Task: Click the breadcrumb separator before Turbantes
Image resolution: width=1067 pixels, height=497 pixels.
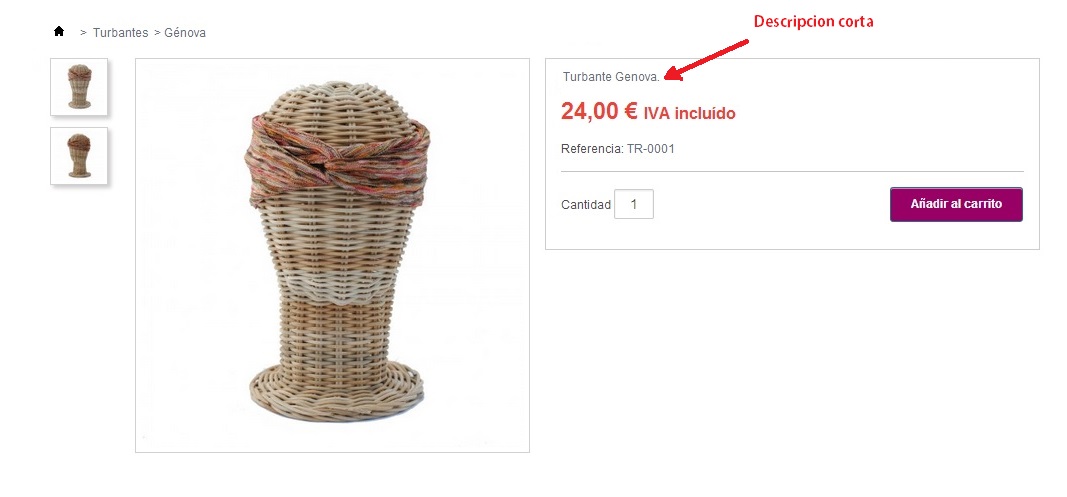Action: pos(84,33)
